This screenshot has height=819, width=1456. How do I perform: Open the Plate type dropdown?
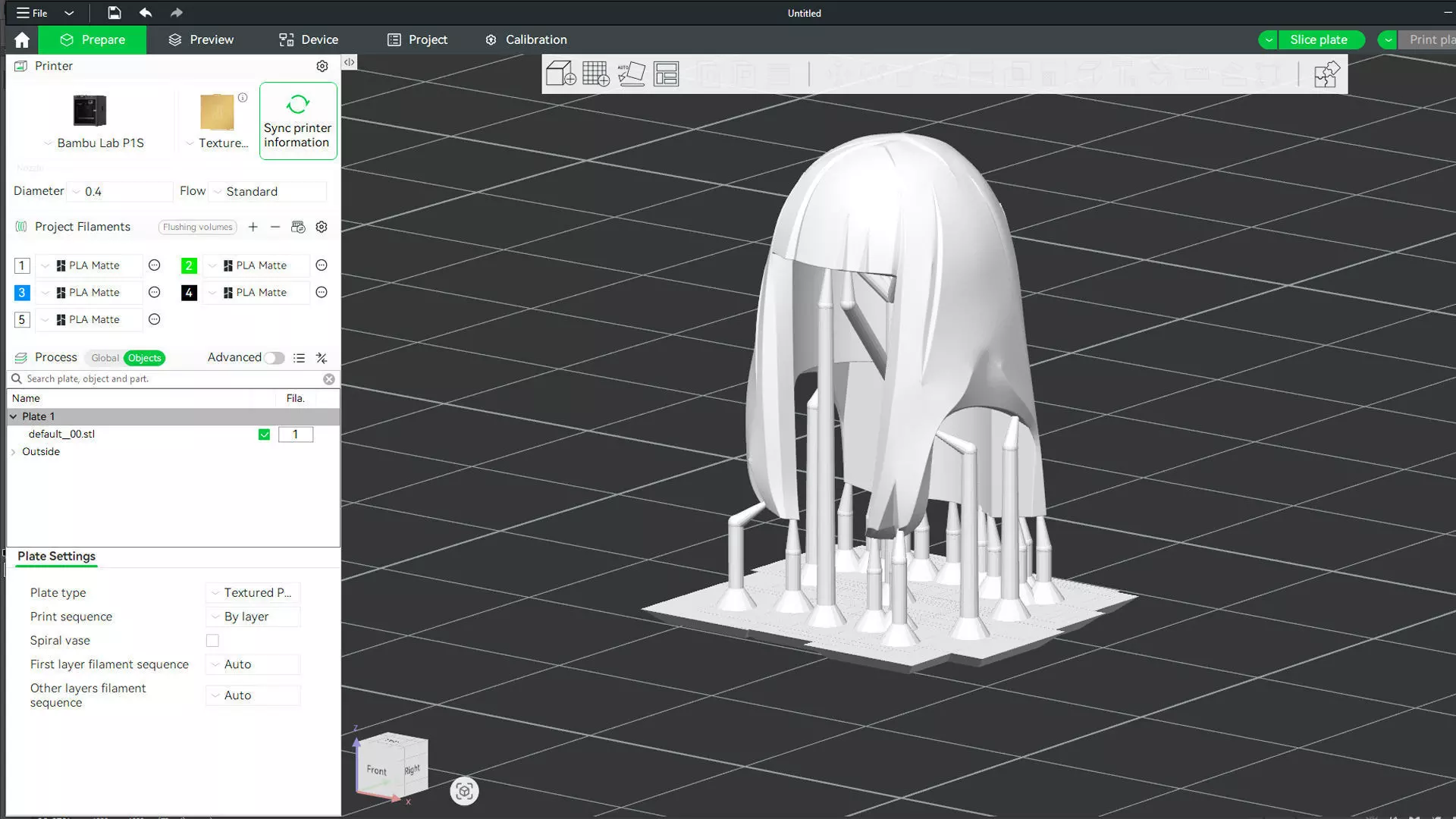(253, 594)
